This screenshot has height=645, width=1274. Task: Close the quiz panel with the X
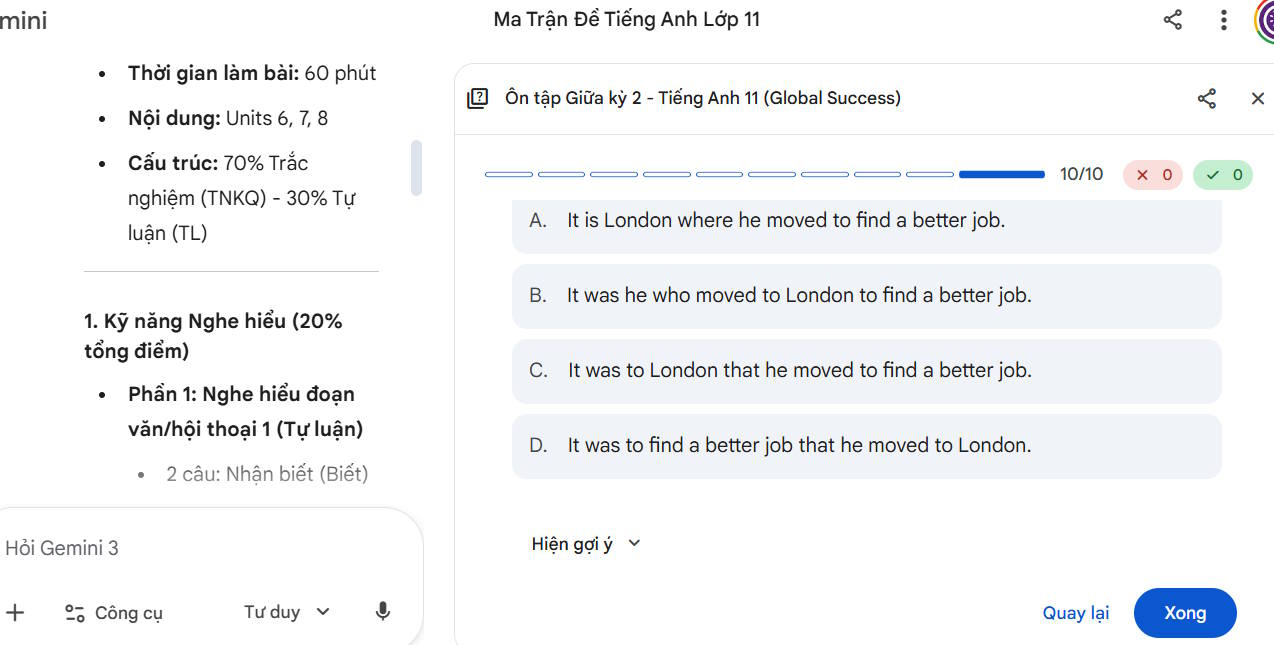tap(1257, 98)
